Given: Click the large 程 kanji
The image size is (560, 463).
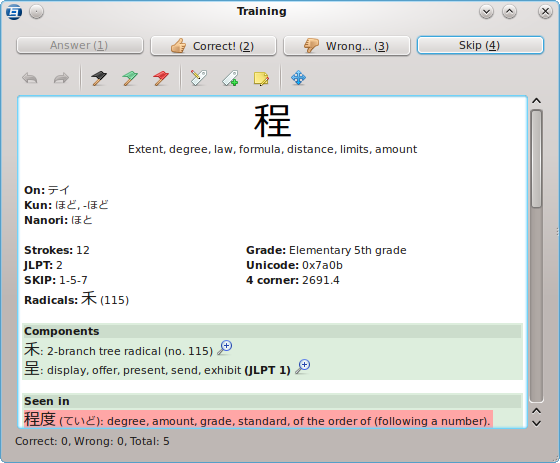Looking at the screenshot, I should (x=272, y=121).
